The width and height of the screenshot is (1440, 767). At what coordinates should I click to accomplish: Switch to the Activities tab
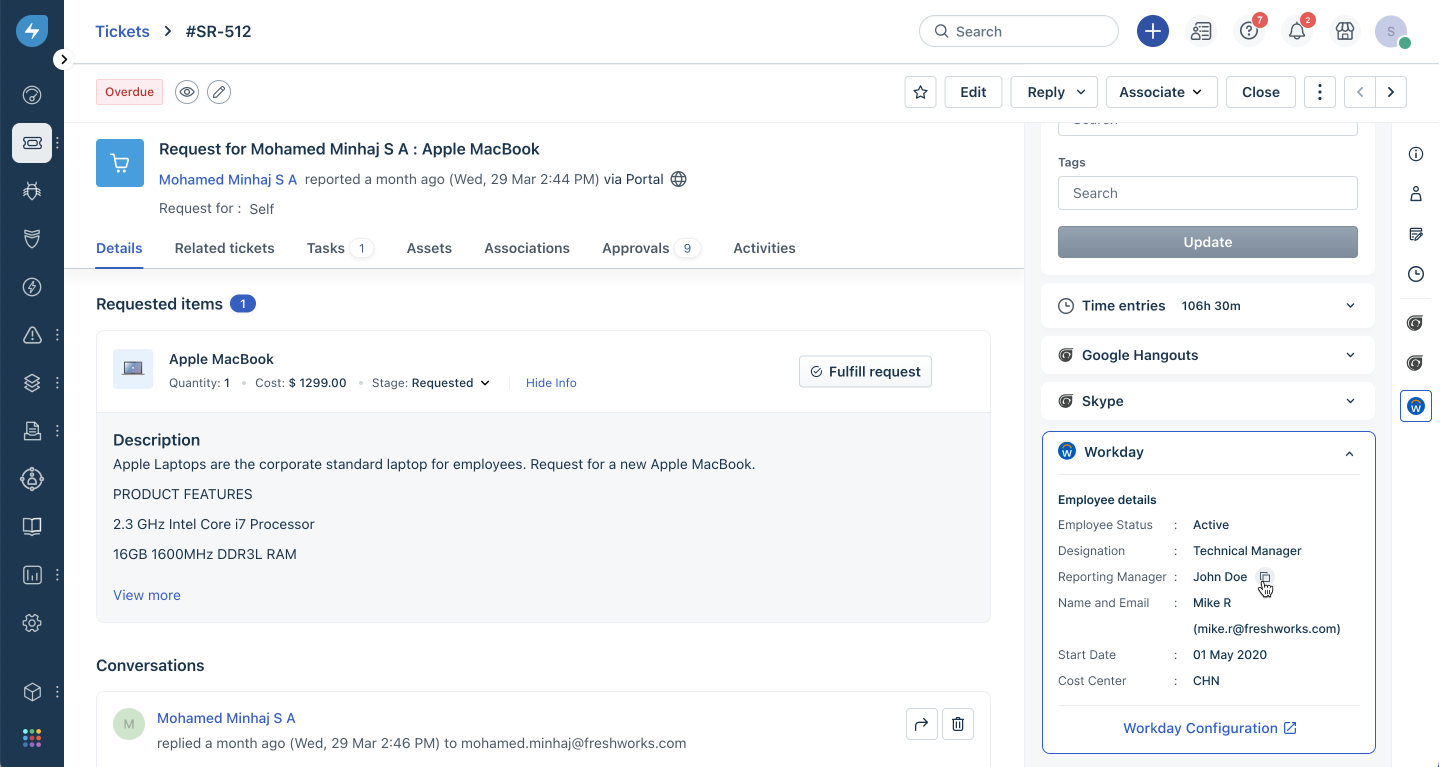(764, 248)
